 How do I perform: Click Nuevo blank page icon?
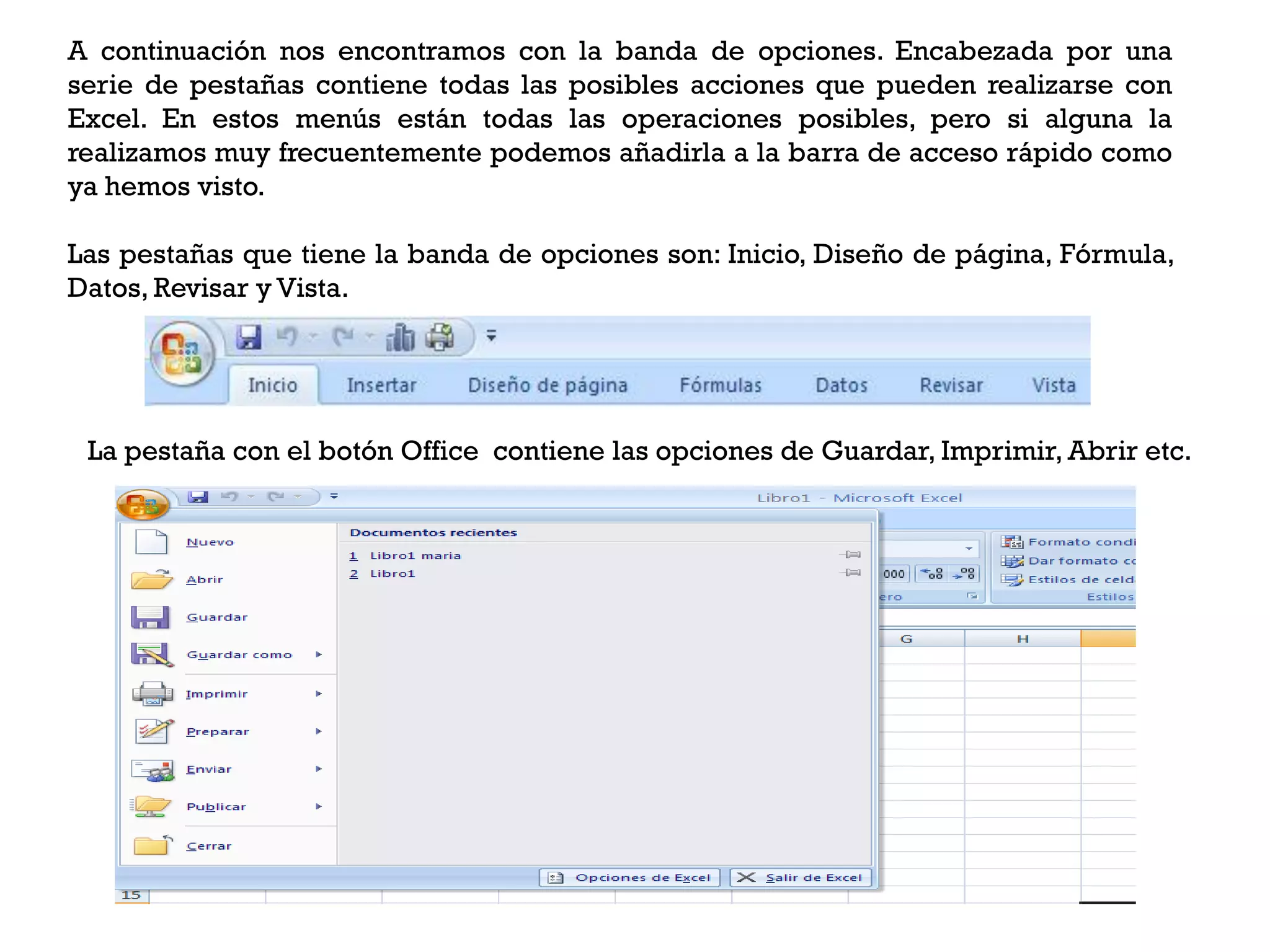(151, 542)
